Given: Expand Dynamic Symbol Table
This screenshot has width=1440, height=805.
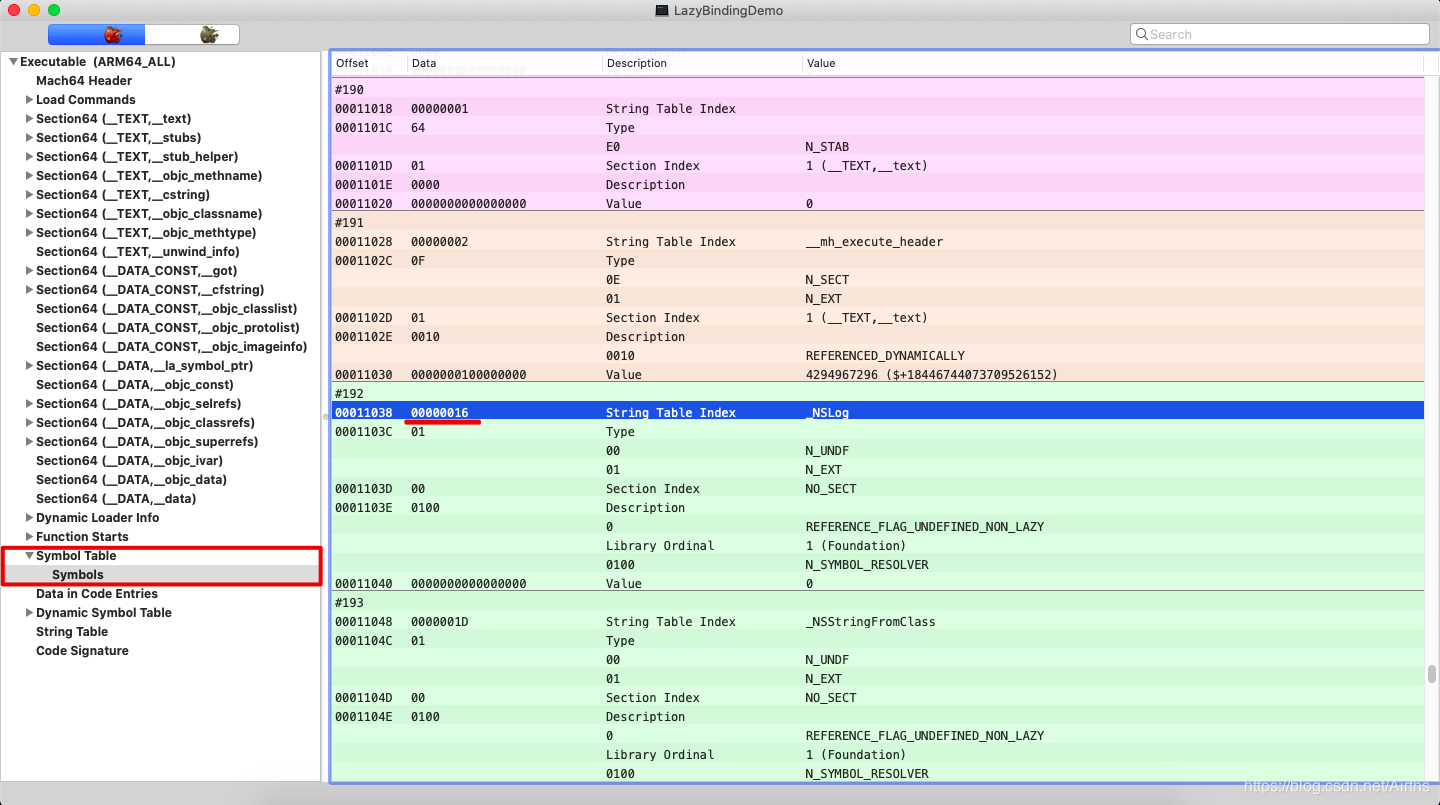Looking at the screenshot, I should [x=29, y=613].
